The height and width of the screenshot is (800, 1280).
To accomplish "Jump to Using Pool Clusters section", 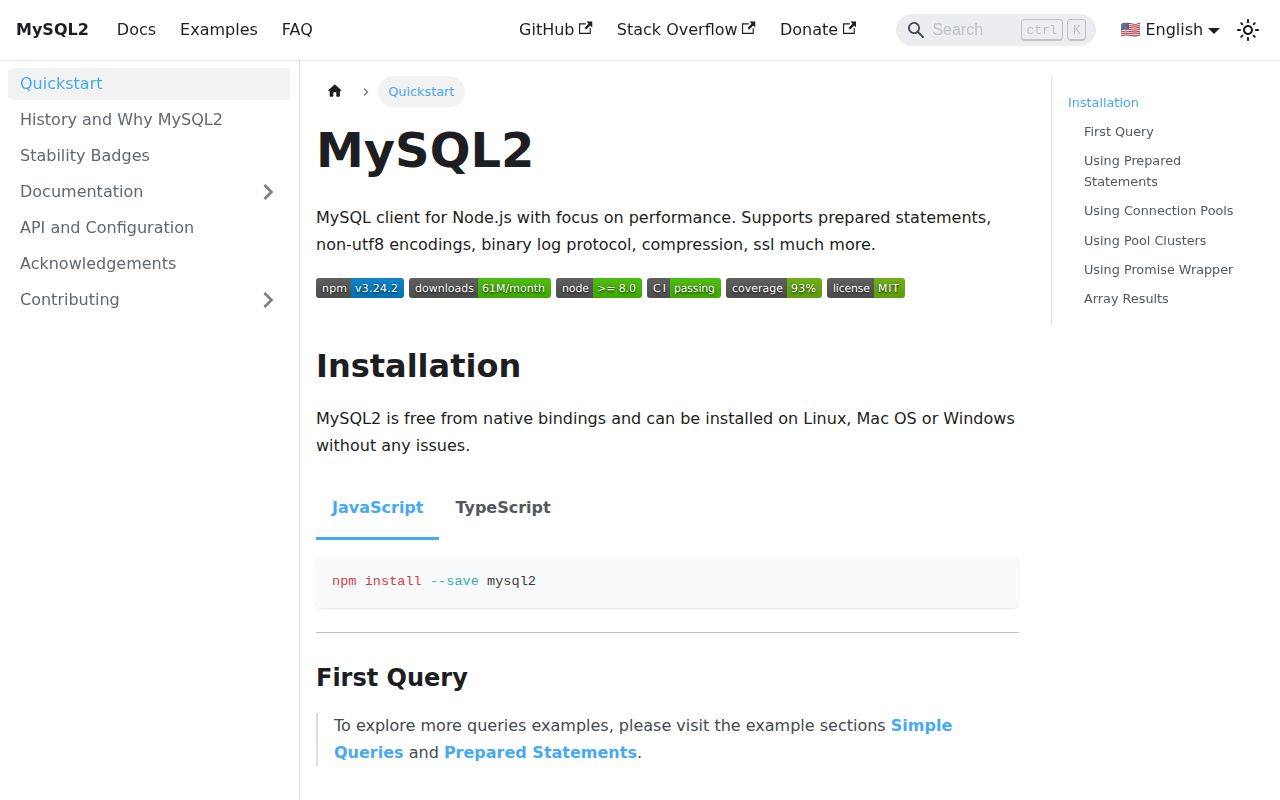I will pyautogui.click(x=1145, y=240).
